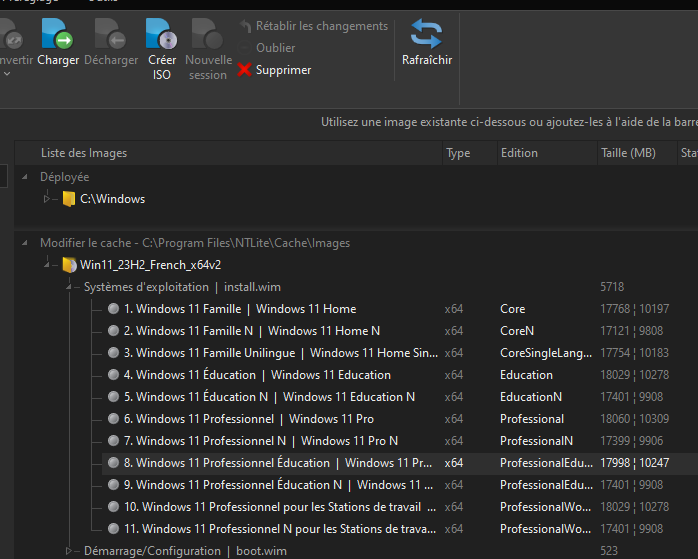
Task: Click status dot of 5. Éducation N row
Action: coord(114,396)
